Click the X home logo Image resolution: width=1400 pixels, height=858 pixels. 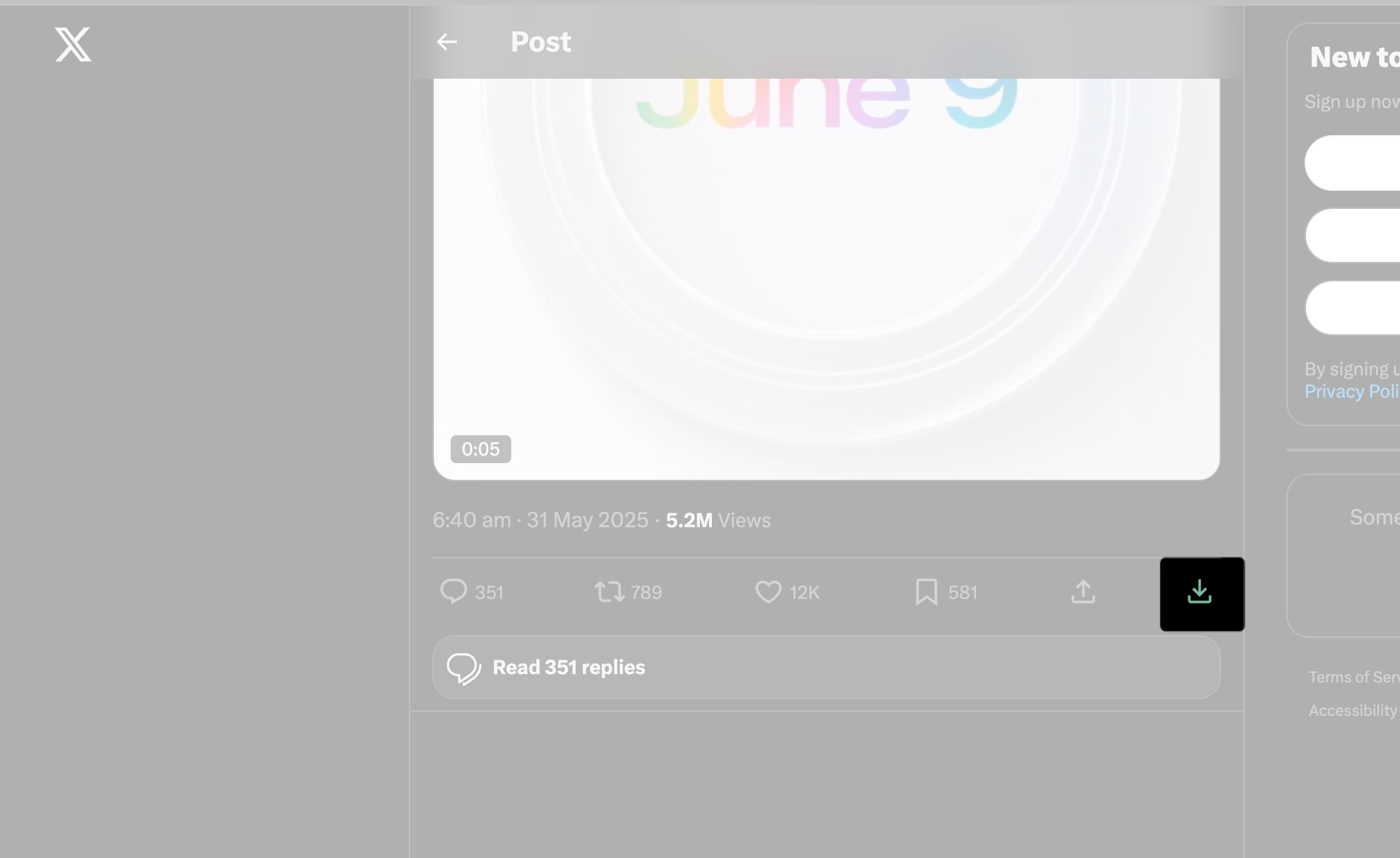(x=72, y=45)
